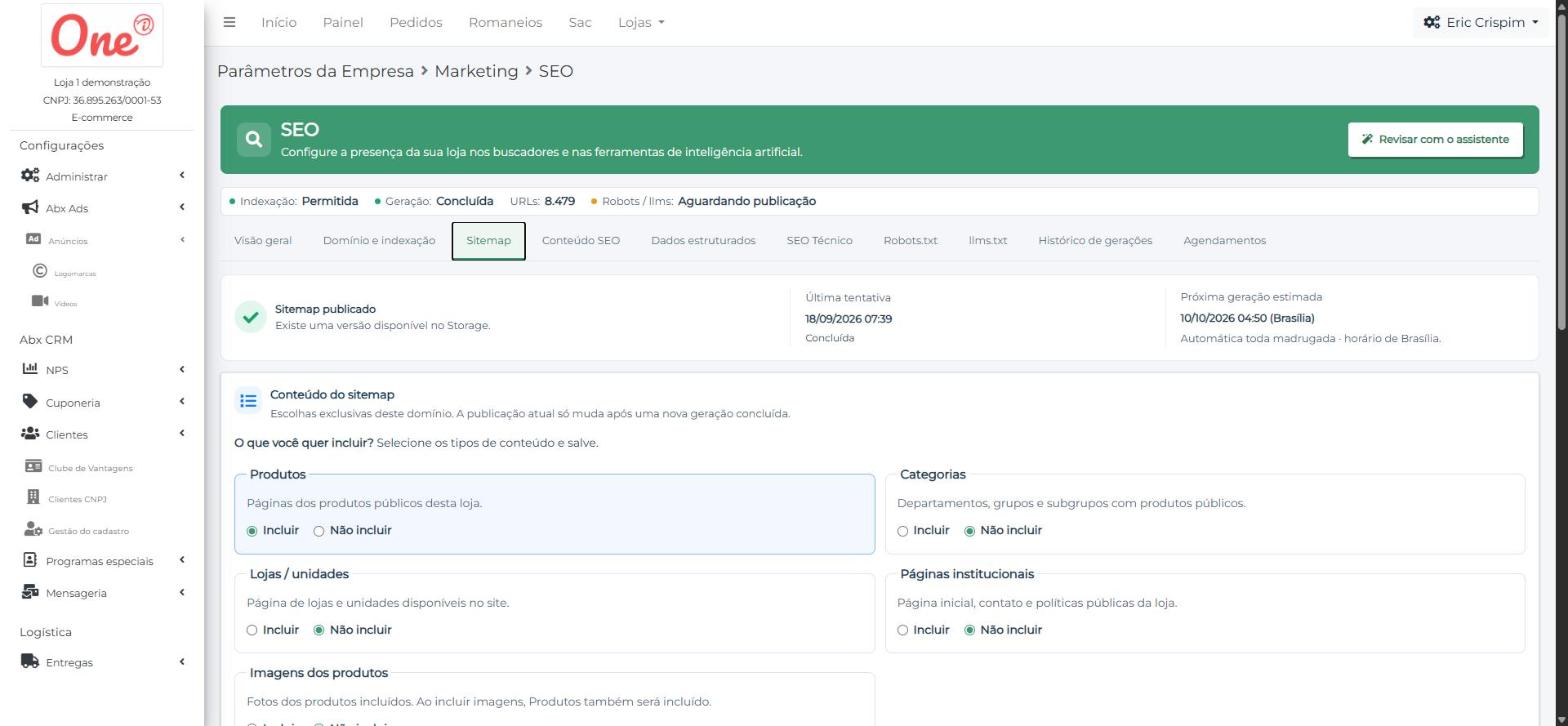
Task: Click the Logomarcas copyright icon
Action: [x=40, y=271]
